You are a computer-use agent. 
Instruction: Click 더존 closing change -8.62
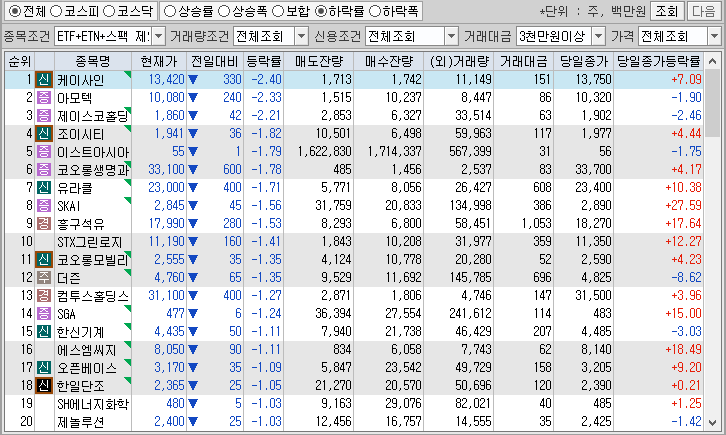(x=687, y=278)
